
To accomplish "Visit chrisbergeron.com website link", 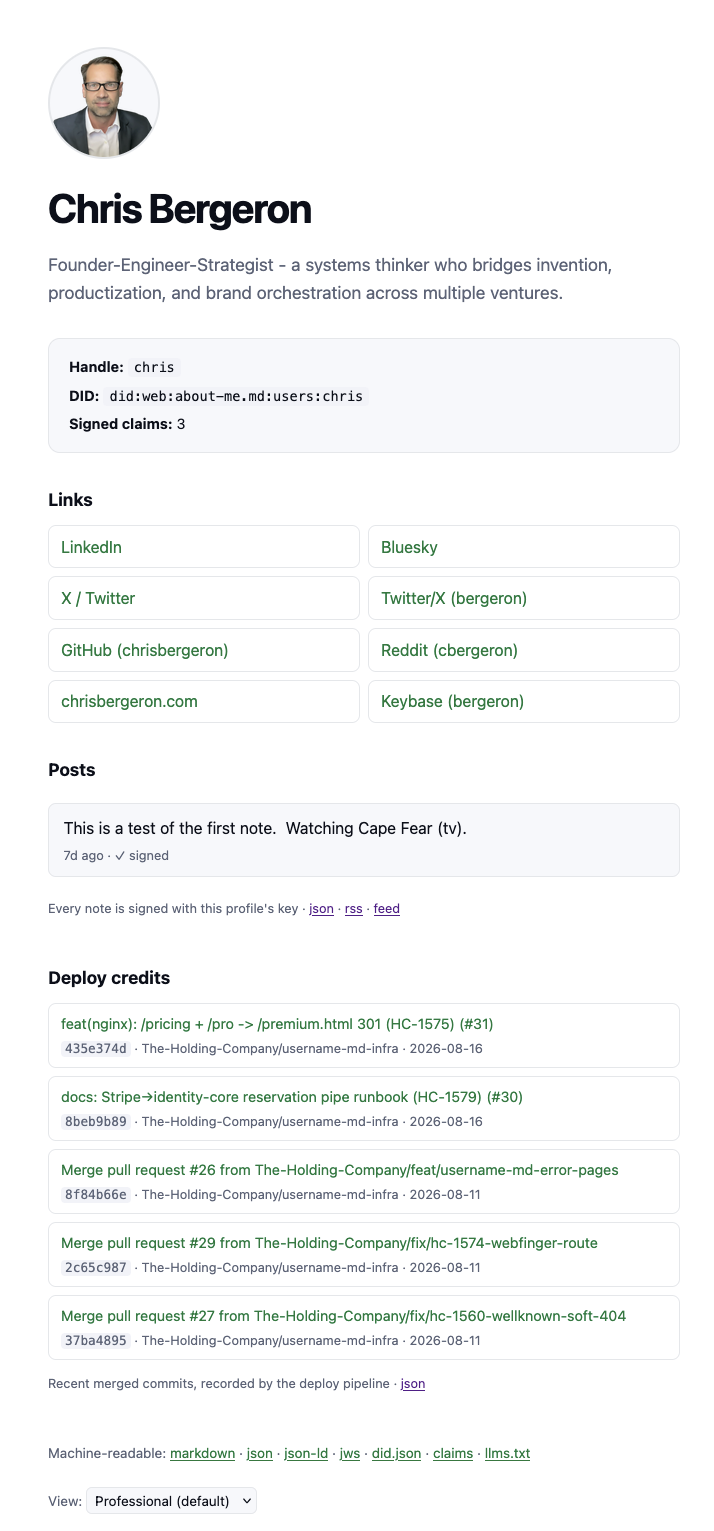I will tap(204, 701).
